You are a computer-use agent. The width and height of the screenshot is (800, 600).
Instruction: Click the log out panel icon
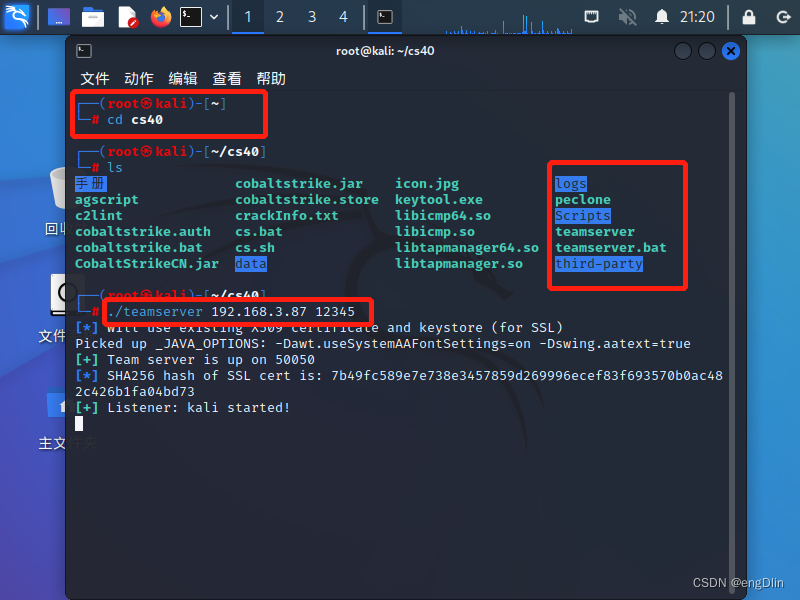[783, 17]
